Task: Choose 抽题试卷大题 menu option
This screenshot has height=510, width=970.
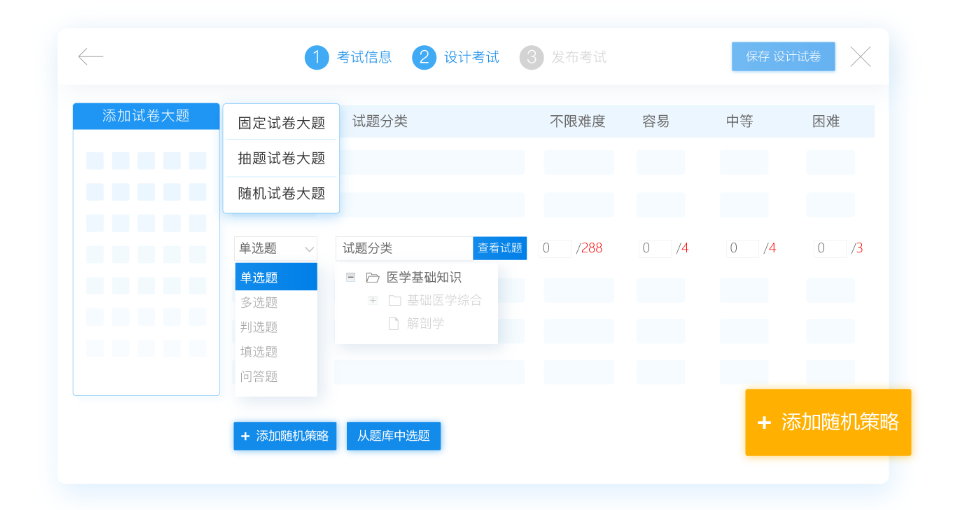Action: tap(281, 158)
